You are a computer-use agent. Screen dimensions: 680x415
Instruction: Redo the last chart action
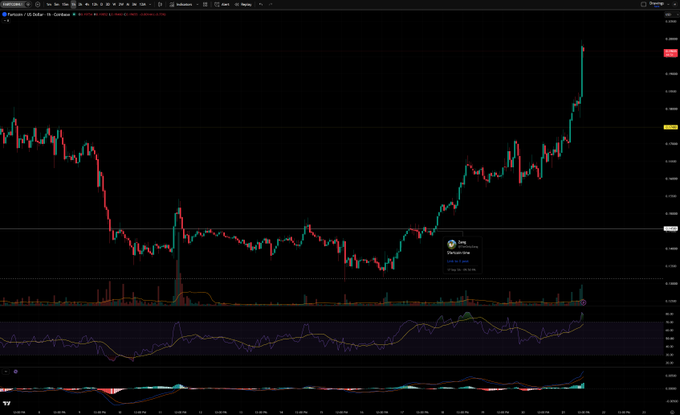click(271, 4)
